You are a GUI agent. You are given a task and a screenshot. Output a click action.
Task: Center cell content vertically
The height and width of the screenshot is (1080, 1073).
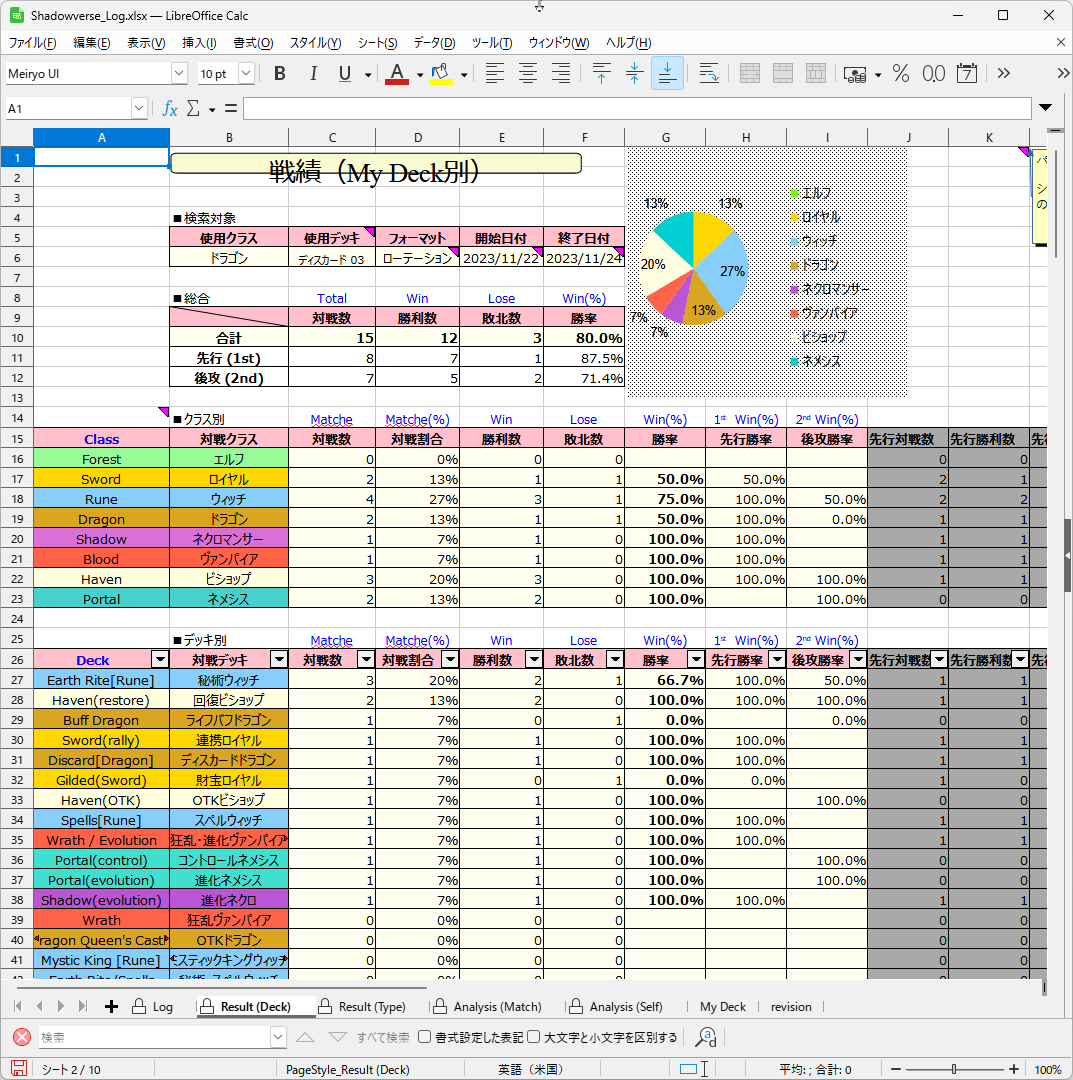[634, 74]
